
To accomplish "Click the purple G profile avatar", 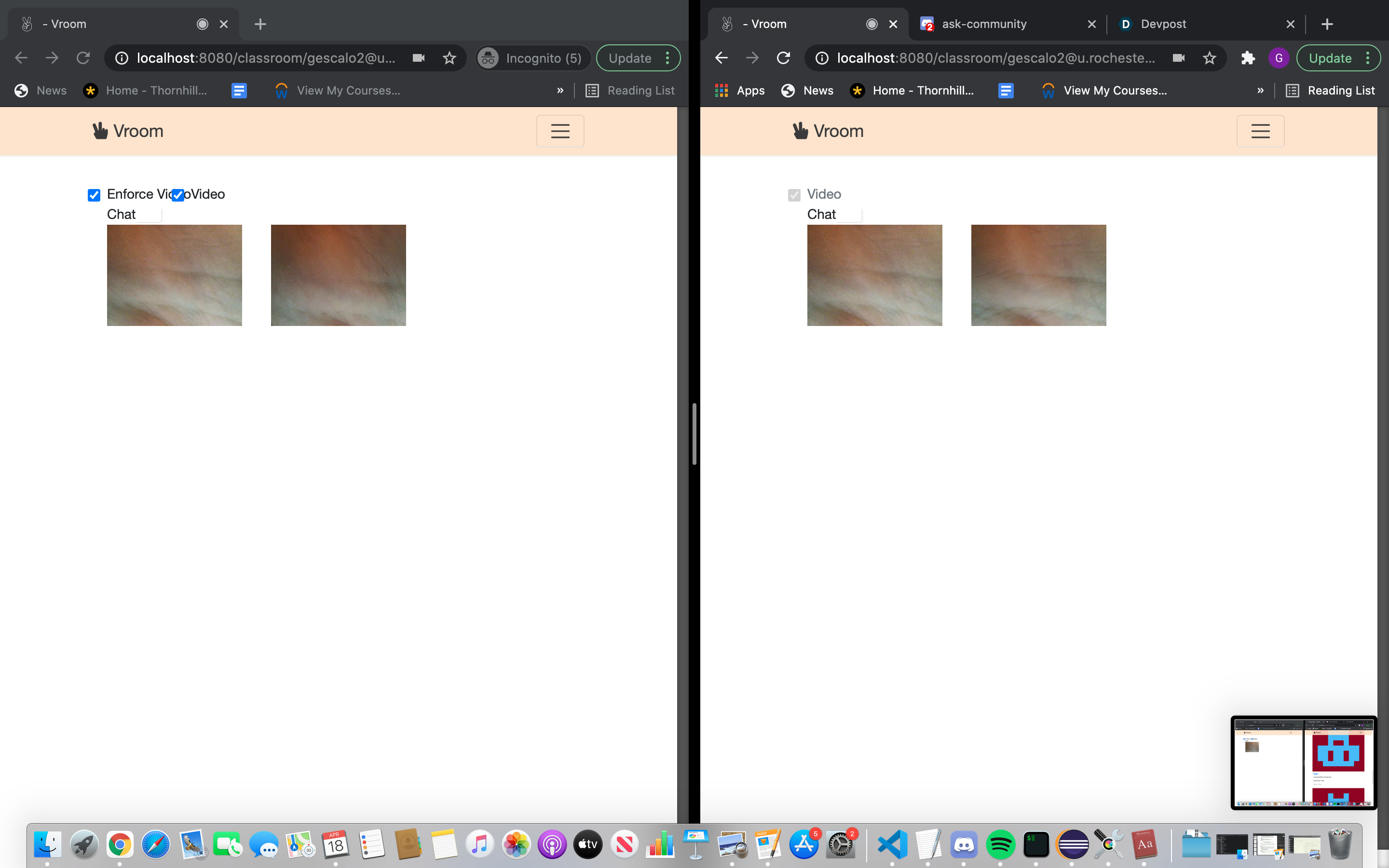I will [x=1279, y=58].
